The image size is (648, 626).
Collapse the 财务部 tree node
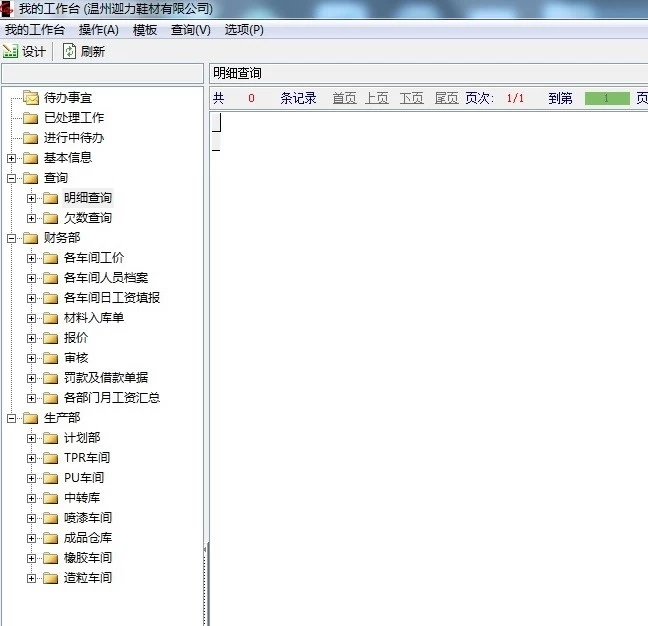11,238
